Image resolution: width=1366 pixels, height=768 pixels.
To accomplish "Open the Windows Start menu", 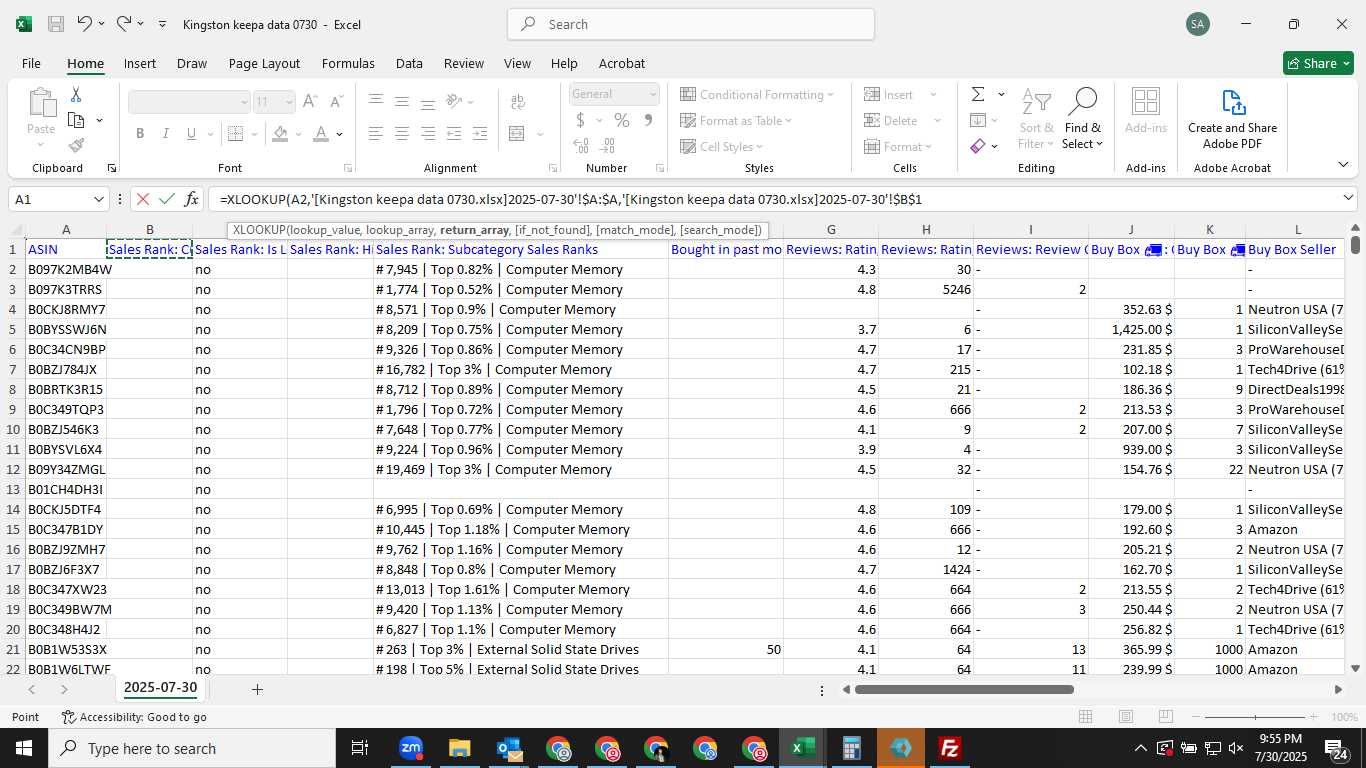I will [23, 748].
